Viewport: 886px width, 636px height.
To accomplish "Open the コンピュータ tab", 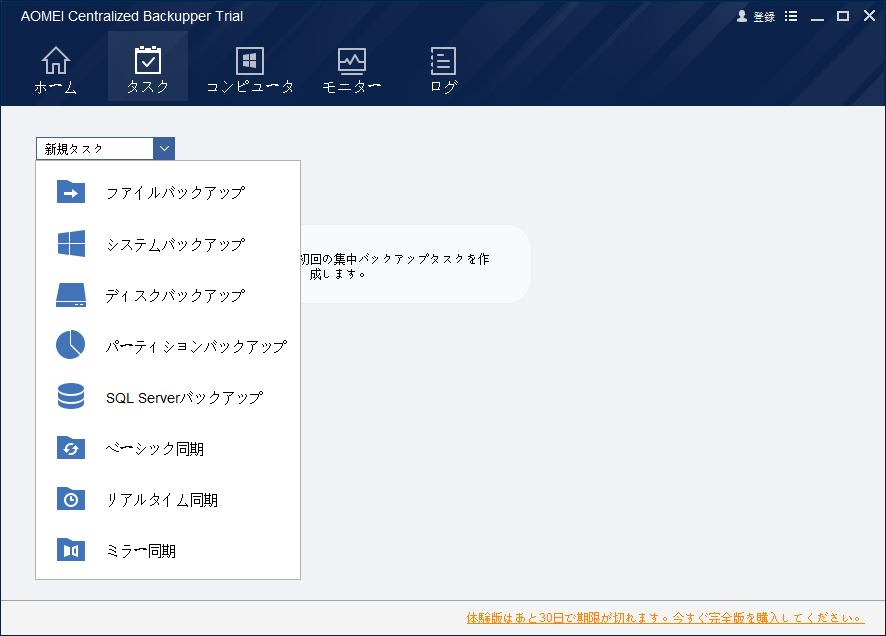I will [x=250, y=70].
